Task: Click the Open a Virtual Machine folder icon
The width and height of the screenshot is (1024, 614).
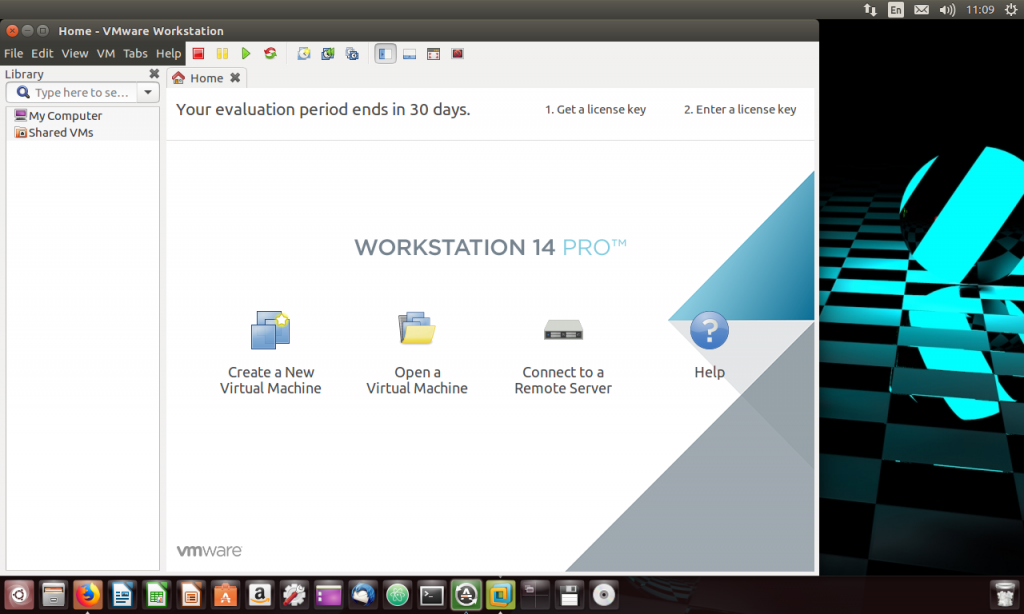Action: coord(416,329)
